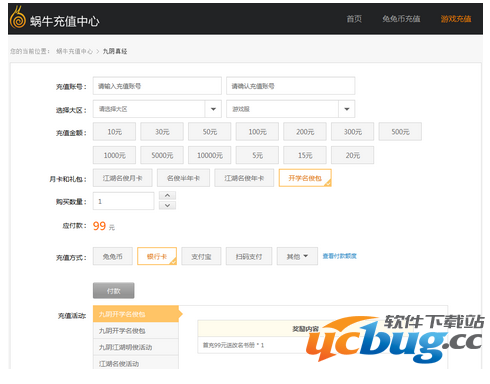This screenshot has width=490, height=384.
Task: Choose the 江湖名俊月卡 package
Action: pos(123,178)
